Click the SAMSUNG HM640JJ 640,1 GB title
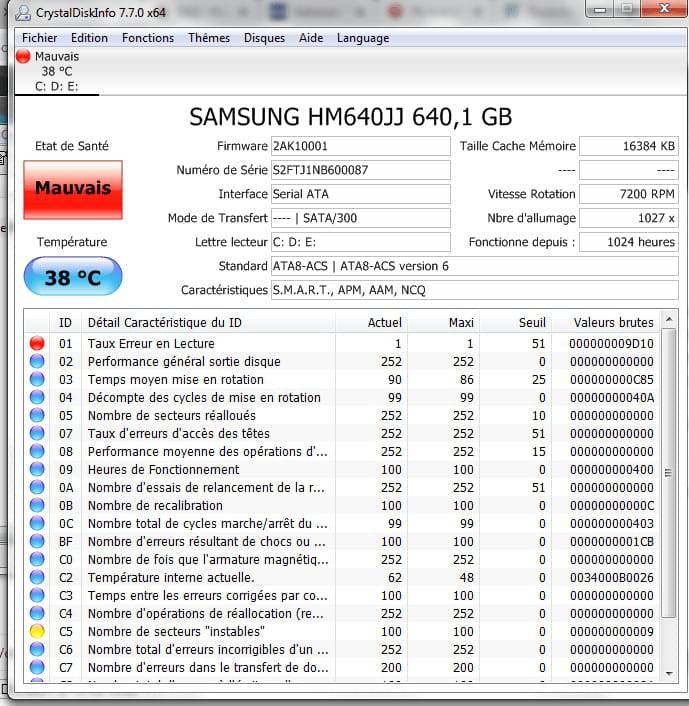Image resolution: width=689 pixels, height=706 pixels. [350, 117]
